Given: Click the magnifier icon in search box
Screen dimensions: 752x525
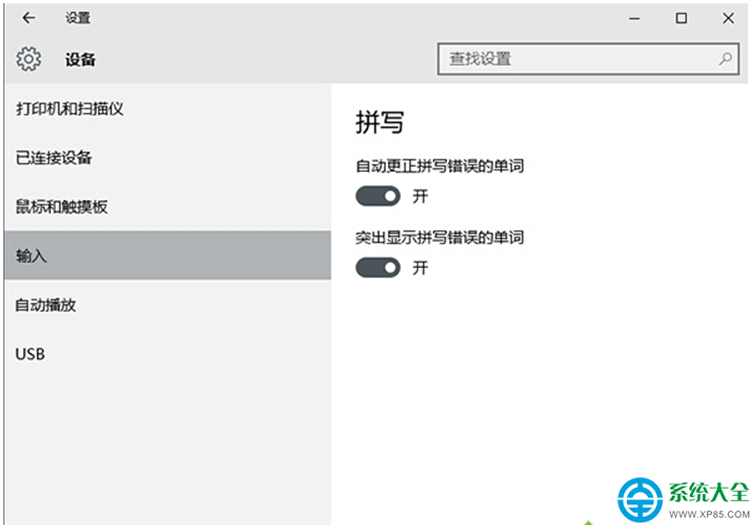Looking at the screenshot, I should pos(725,59).
